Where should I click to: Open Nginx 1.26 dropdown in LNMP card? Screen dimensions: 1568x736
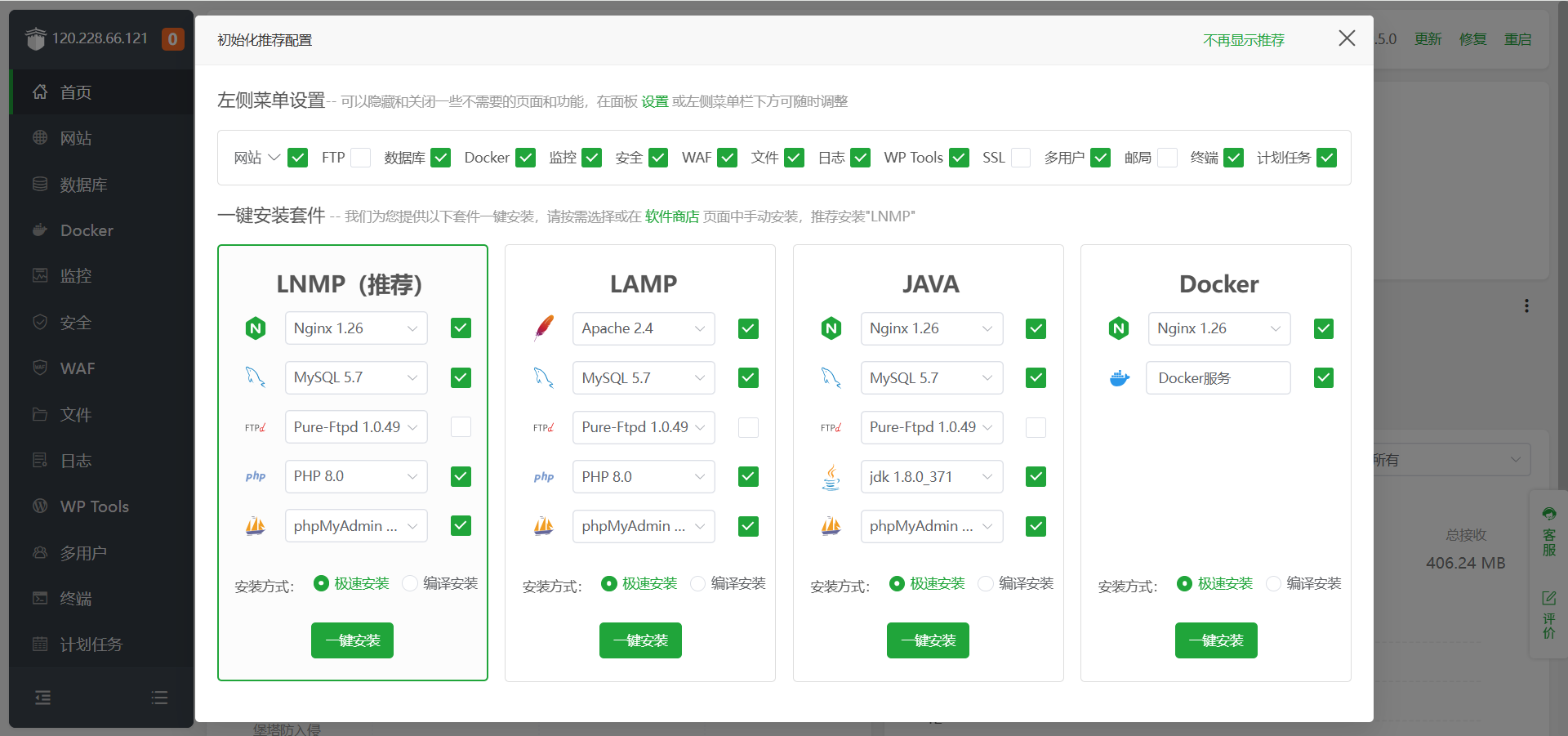356,328
